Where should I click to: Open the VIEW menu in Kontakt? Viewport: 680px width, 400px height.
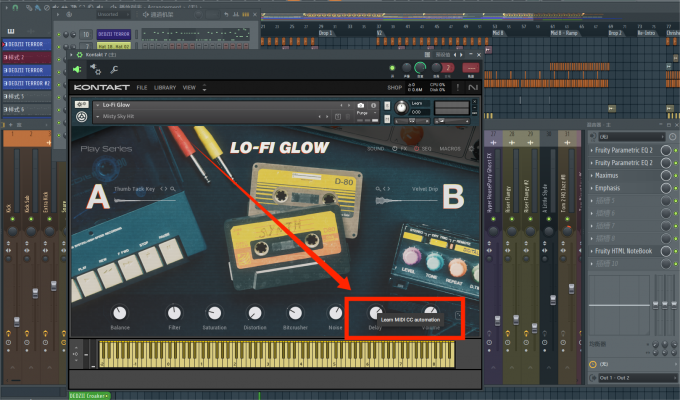(x=189, y=88)
